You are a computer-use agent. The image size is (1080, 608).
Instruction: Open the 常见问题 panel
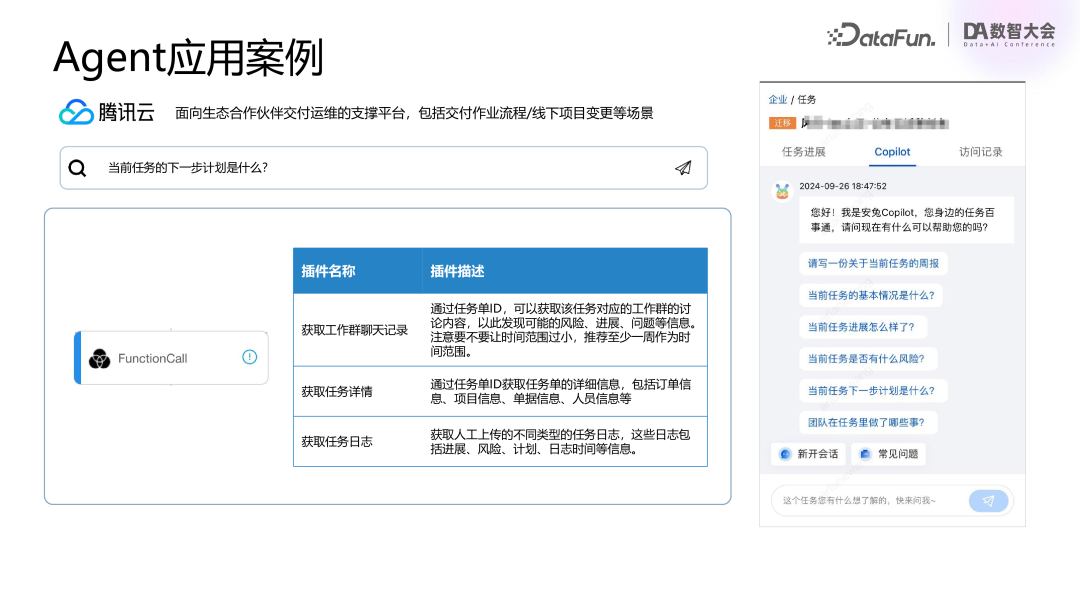pos(890,453)
